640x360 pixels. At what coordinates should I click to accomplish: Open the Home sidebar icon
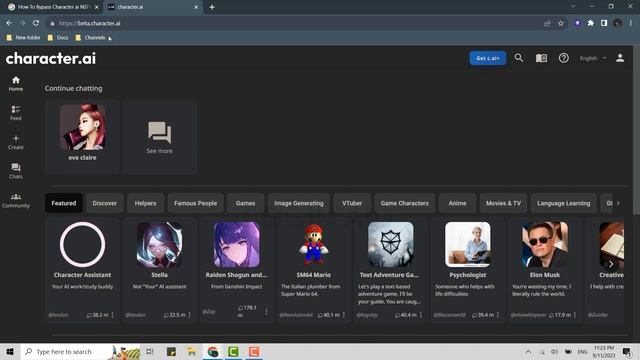pos(16,83)
